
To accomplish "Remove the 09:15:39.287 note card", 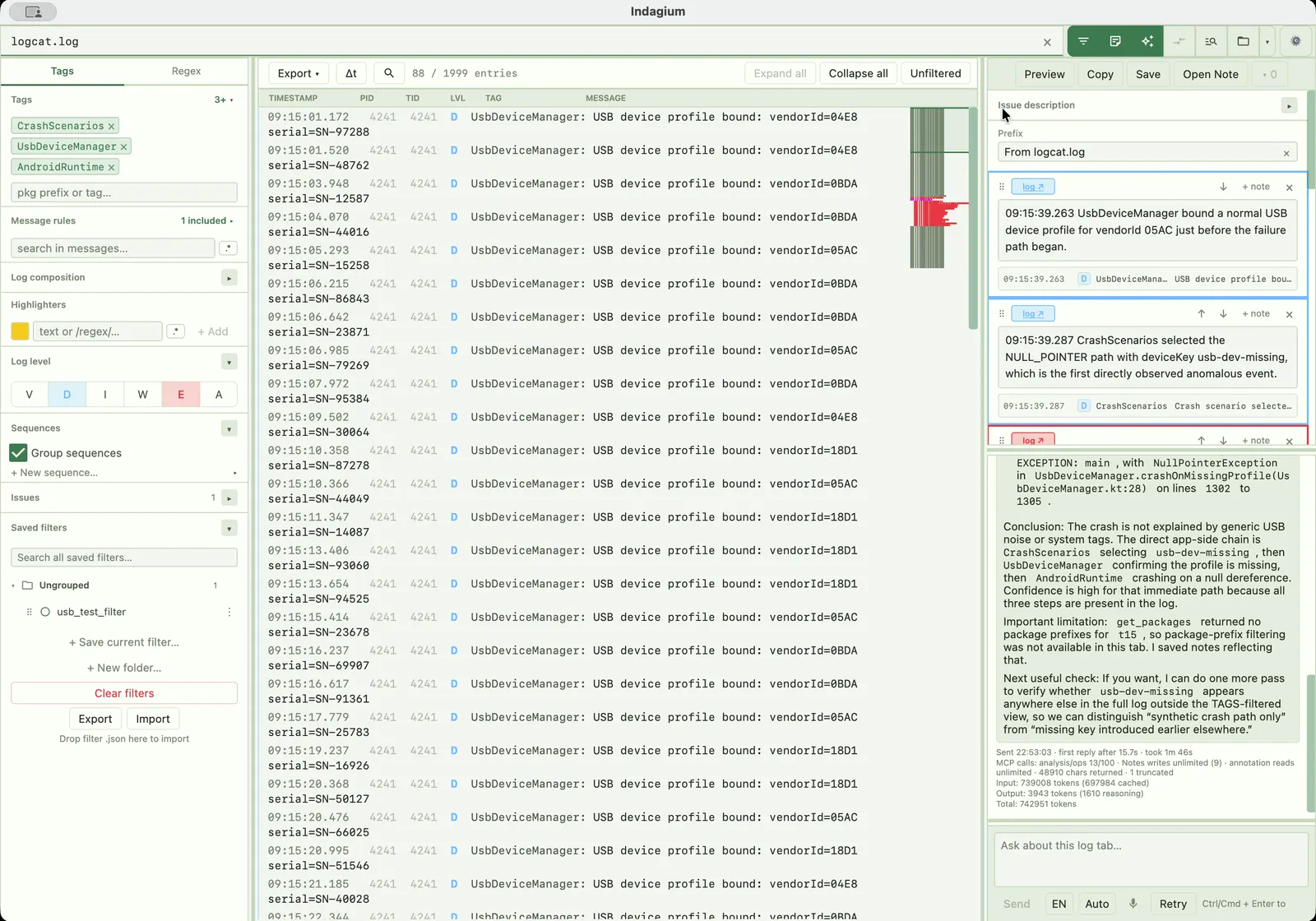I will pos(1290,314).
